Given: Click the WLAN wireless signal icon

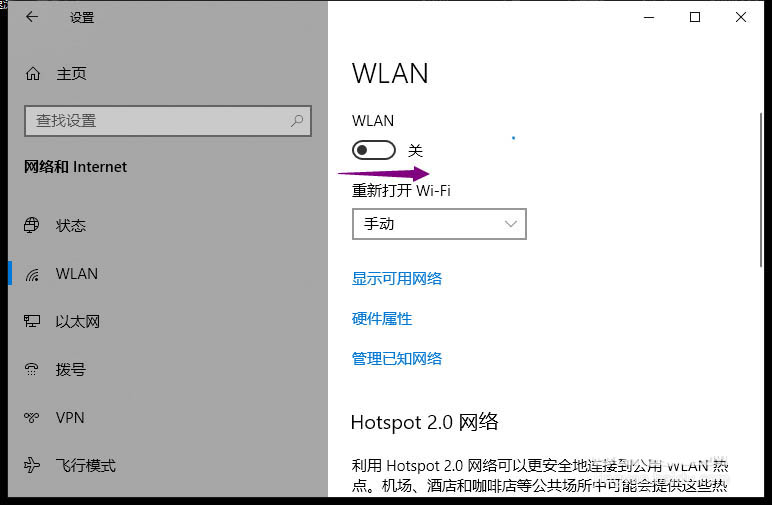Looking at the screenshot, I should point(32,274).
